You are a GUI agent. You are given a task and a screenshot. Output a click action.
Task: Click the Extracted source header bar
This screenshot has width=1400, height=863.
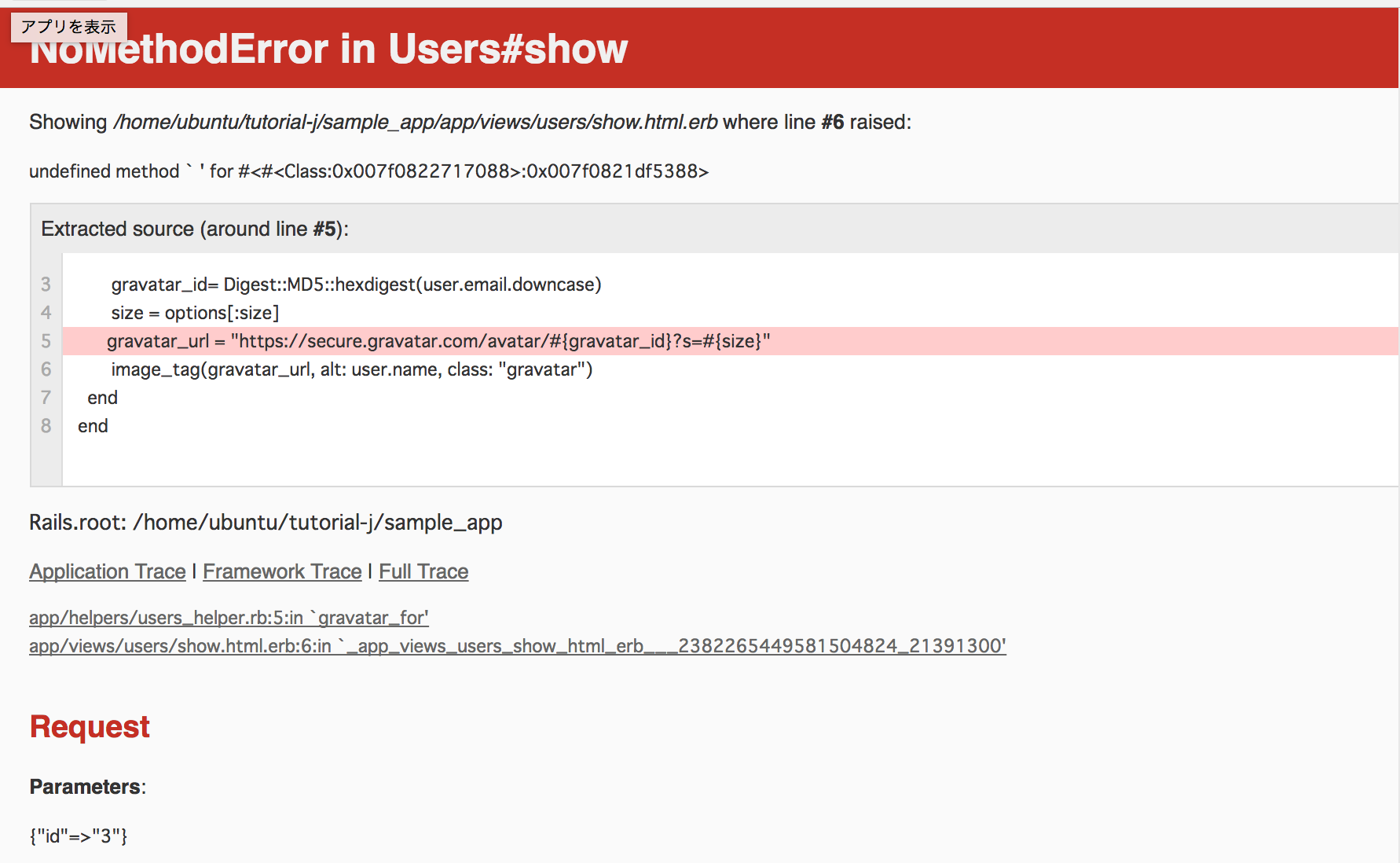pyautogui.click(x=195, y=229)
